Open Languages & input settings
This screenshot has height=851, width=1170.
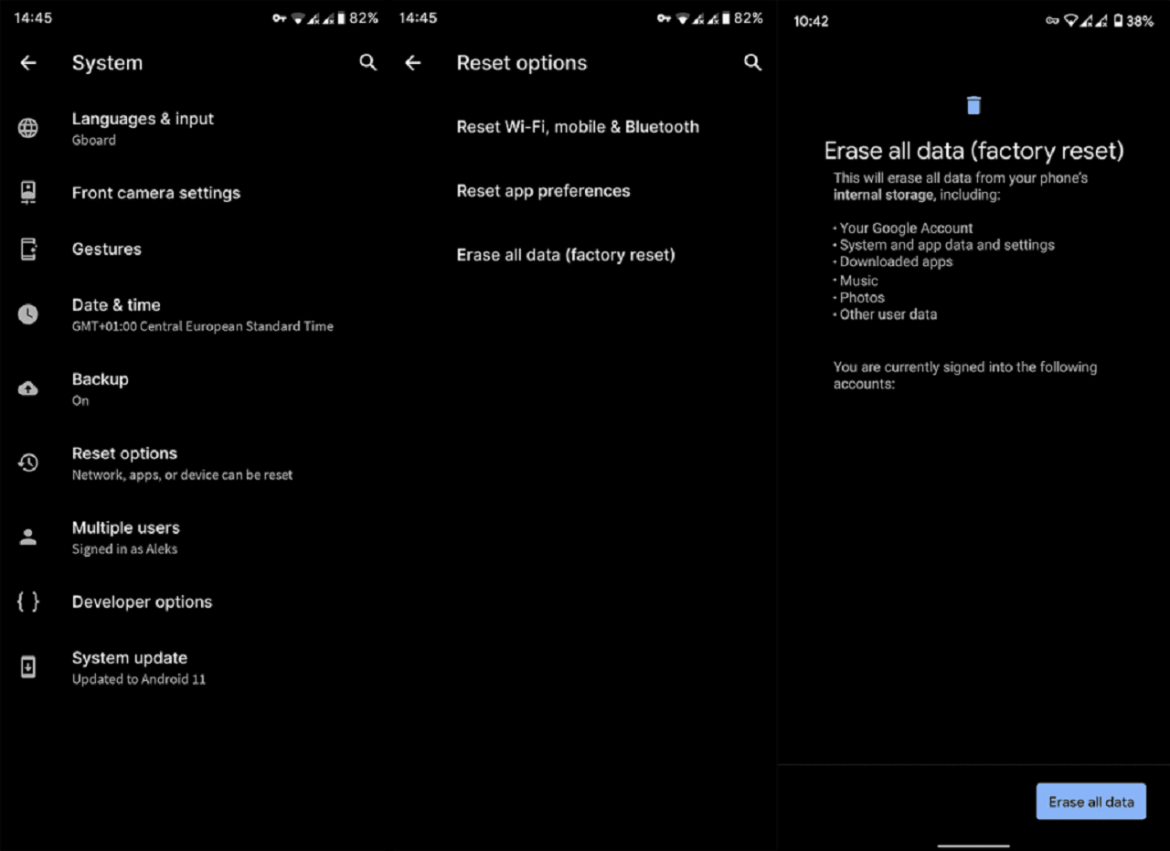click(x=143, y=128)
